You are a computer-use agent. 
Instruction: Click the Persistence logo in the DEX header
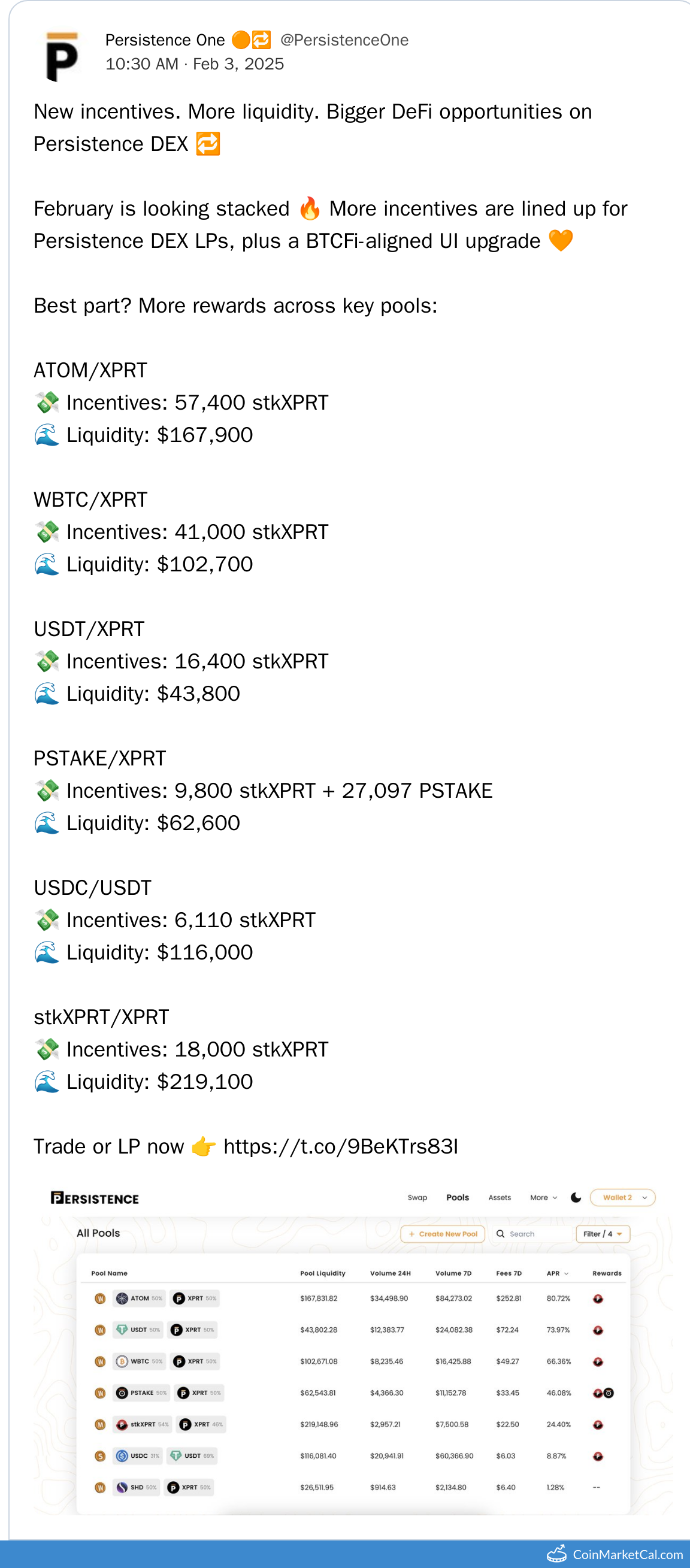point(95,1198)
